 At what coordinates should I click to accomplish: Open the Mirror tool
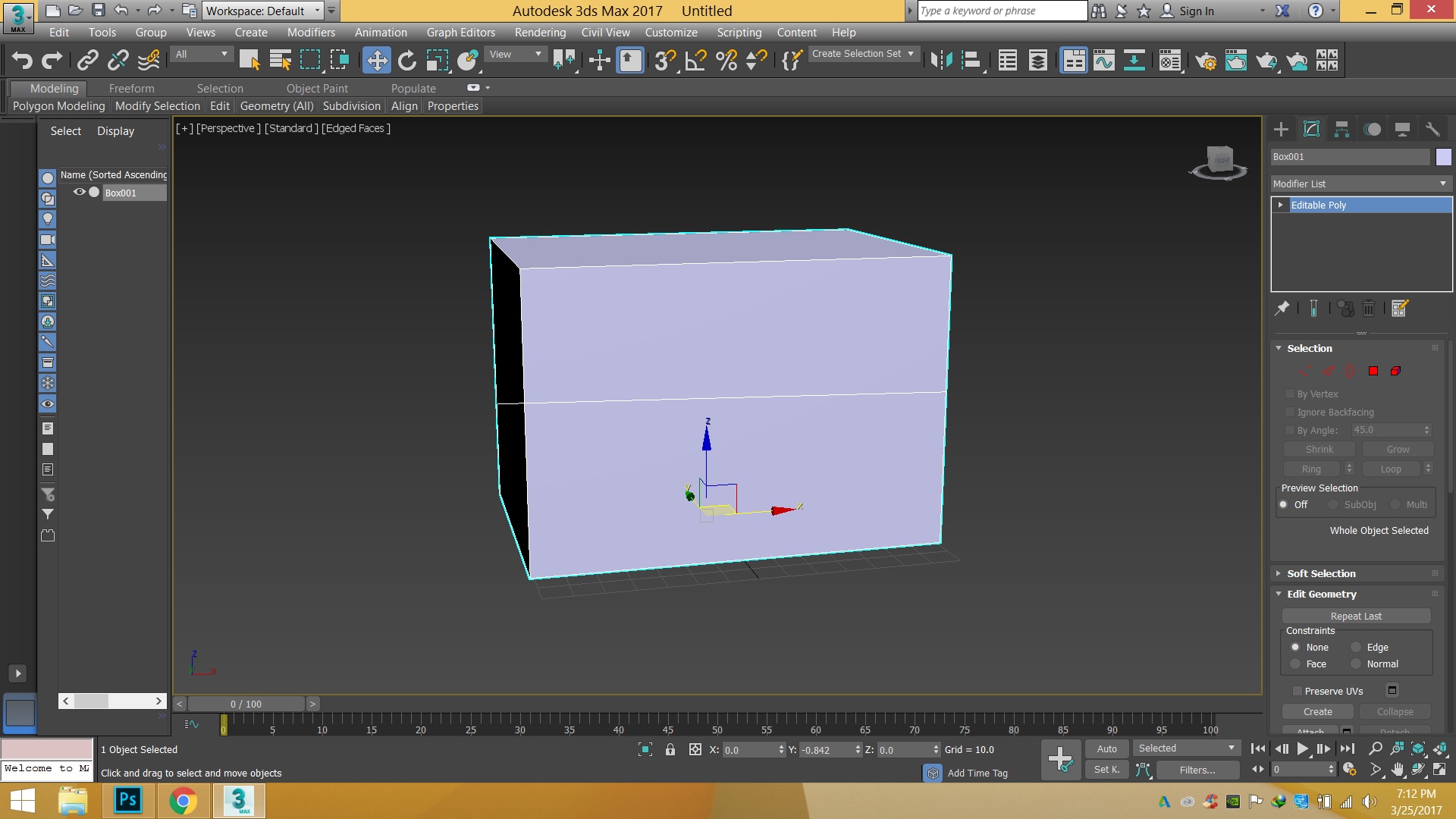pos(941,61)
